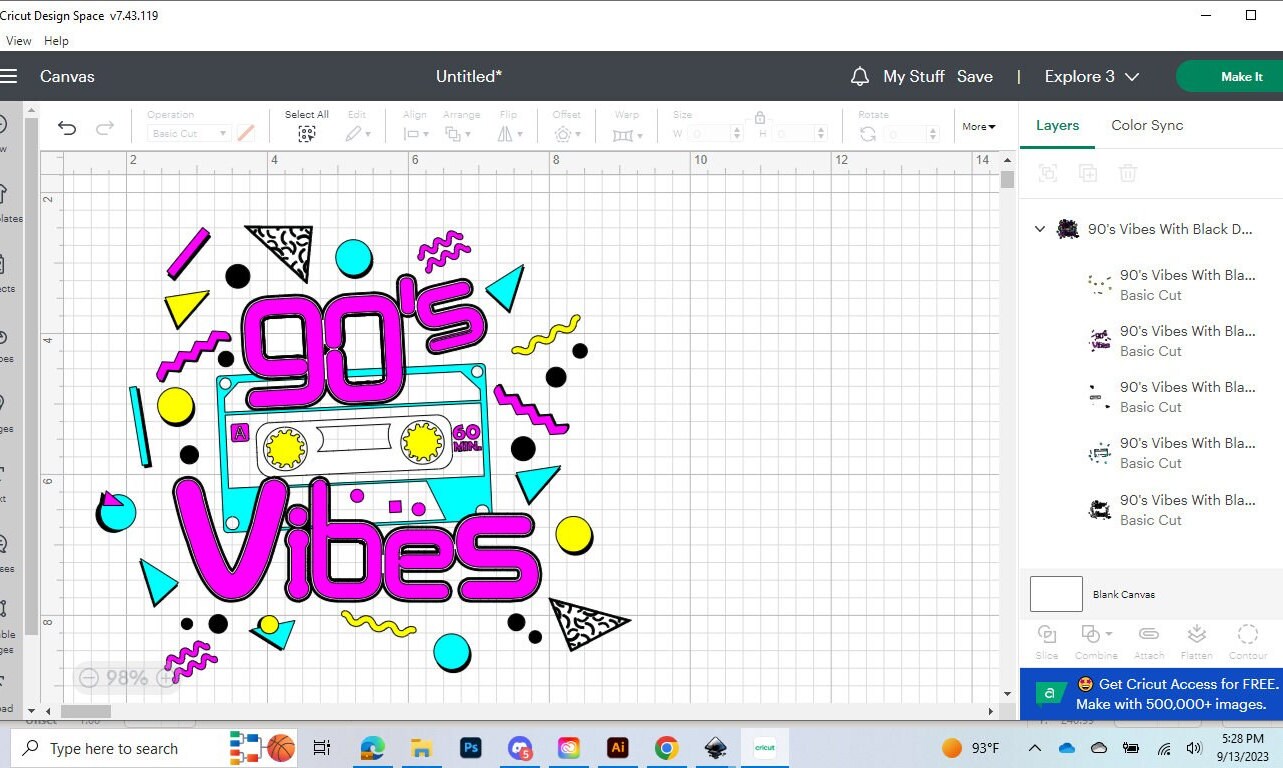Open the Explore 3 machine dropdown
1283x768 pixels.
pyautogui.click(x=1092, y=76)
